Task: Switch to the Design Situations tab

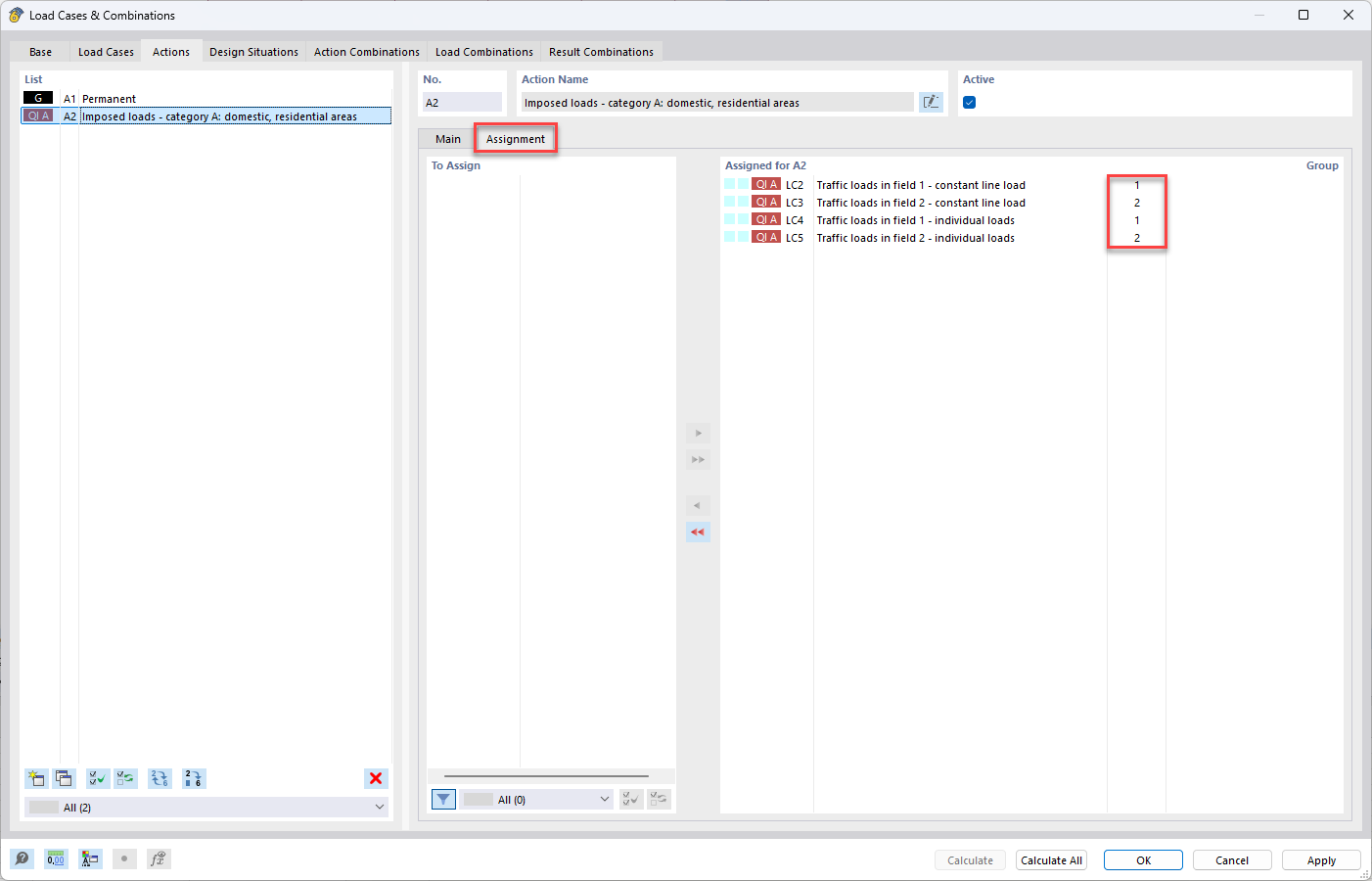Action: coord(253,52)
